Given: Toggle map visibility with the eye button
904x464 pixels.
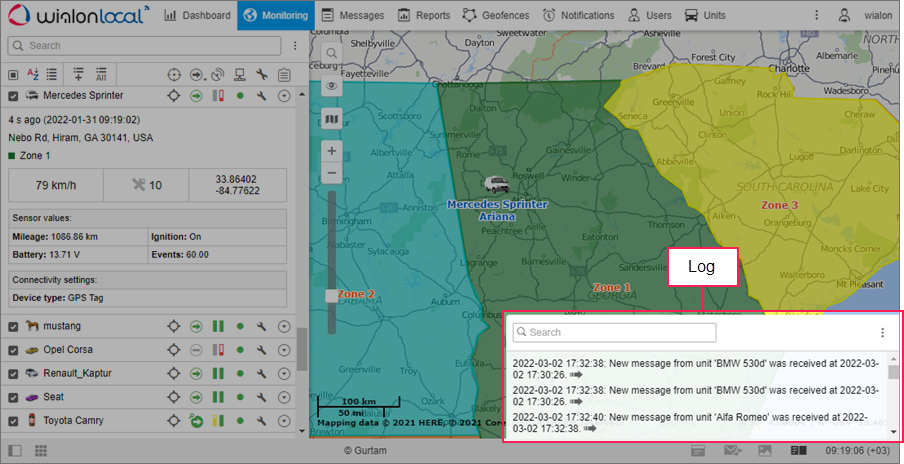Looking at the screenshot, I should coord(332,86).
